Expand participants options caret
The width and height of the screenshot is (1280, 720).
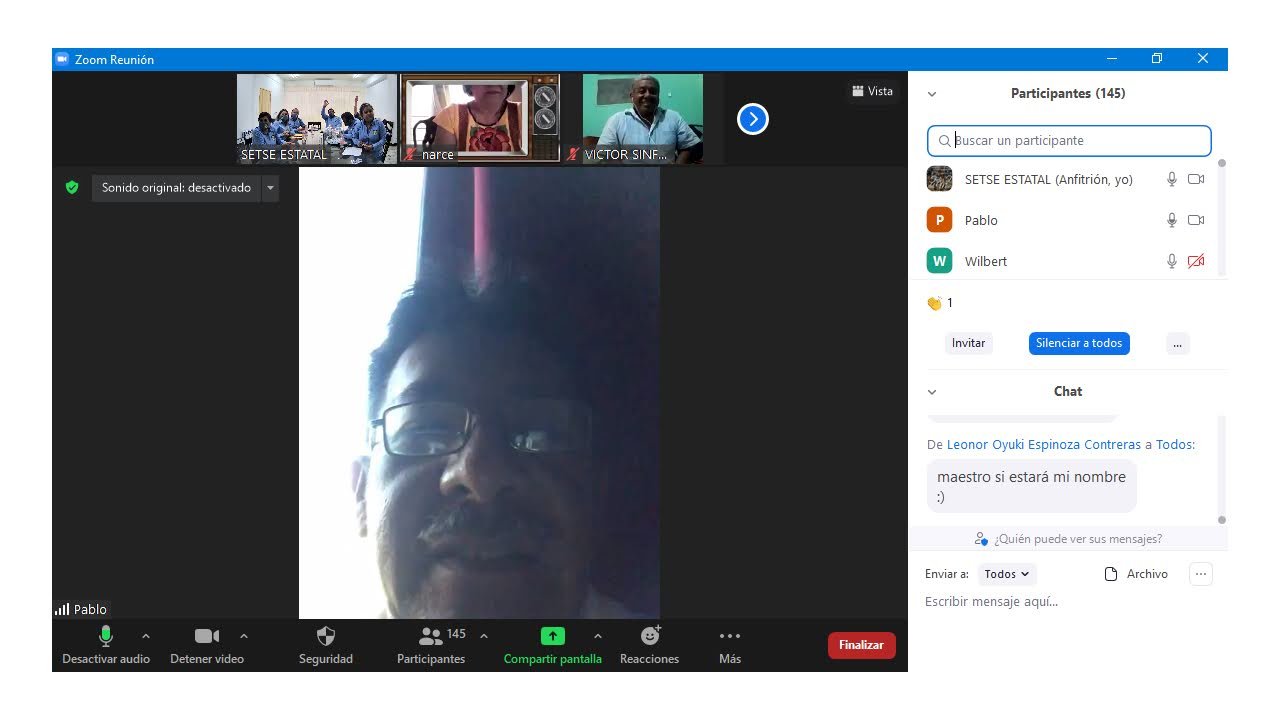(484, 636)
